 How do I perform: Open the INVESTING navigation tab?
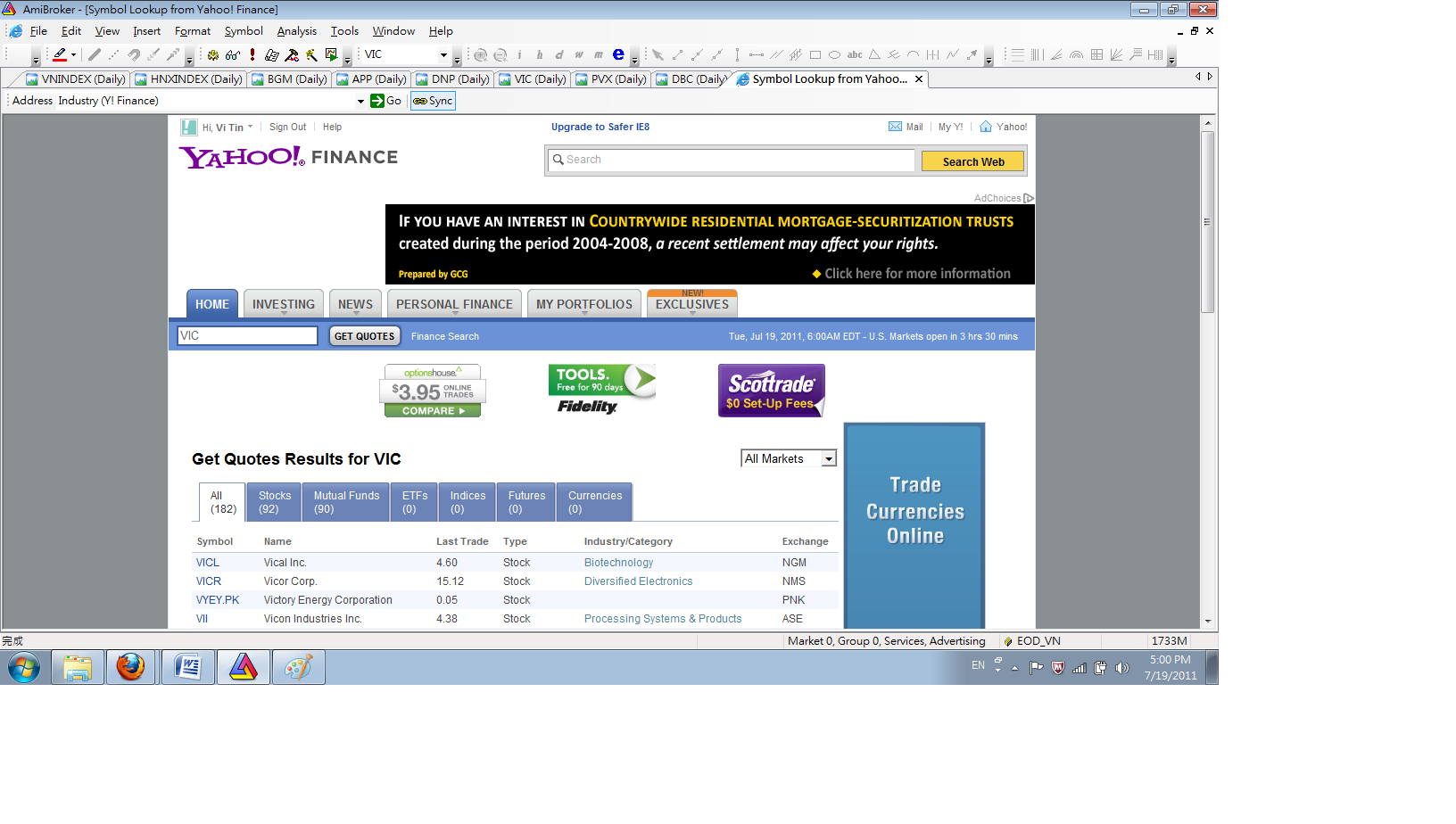click(284, 304)
